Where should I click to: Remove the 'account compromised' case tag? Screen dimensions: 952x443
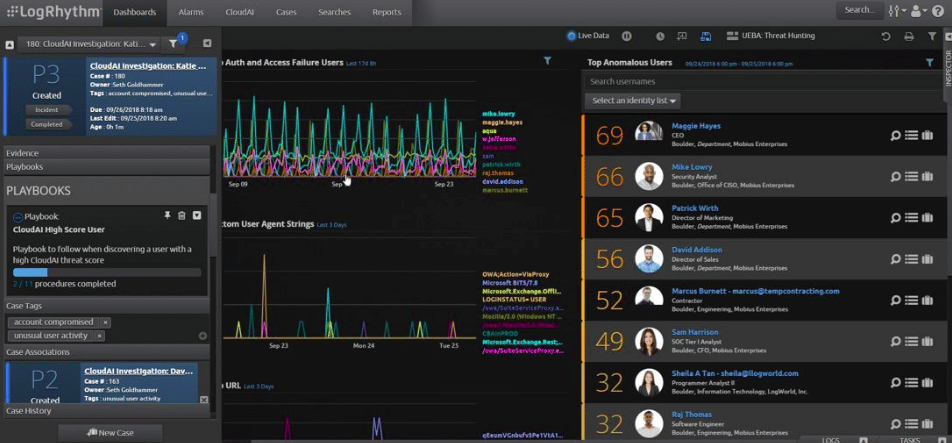(105, 322)
